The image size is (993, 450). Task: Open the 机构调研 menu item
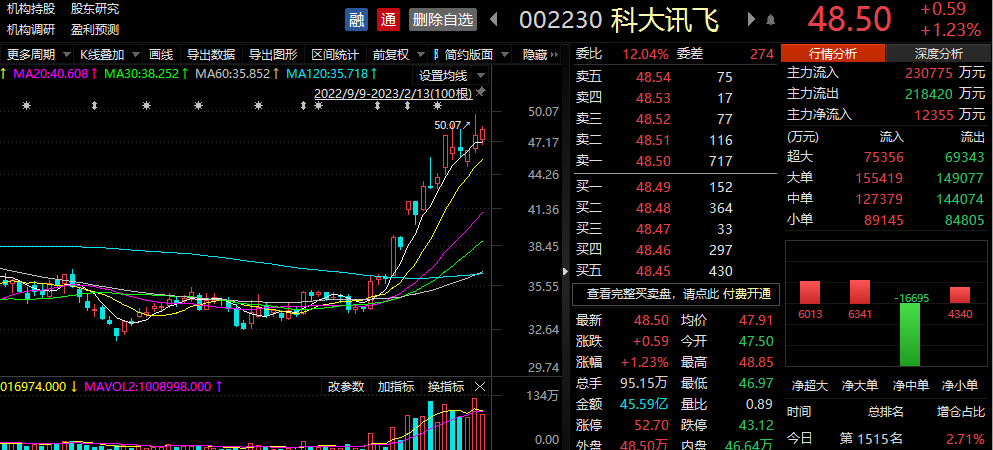coord(31,29)
